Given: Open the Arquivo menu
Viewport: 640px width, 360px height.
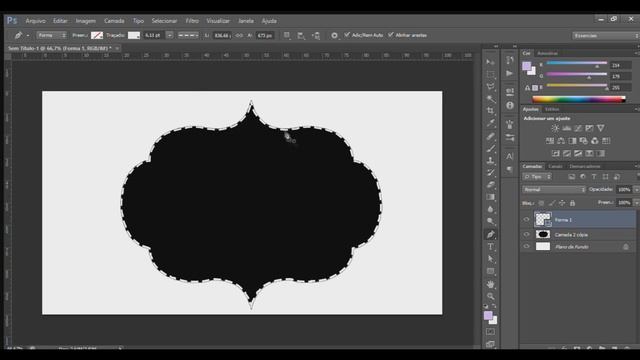Looking at the screenshot, I should pos(36,21).
